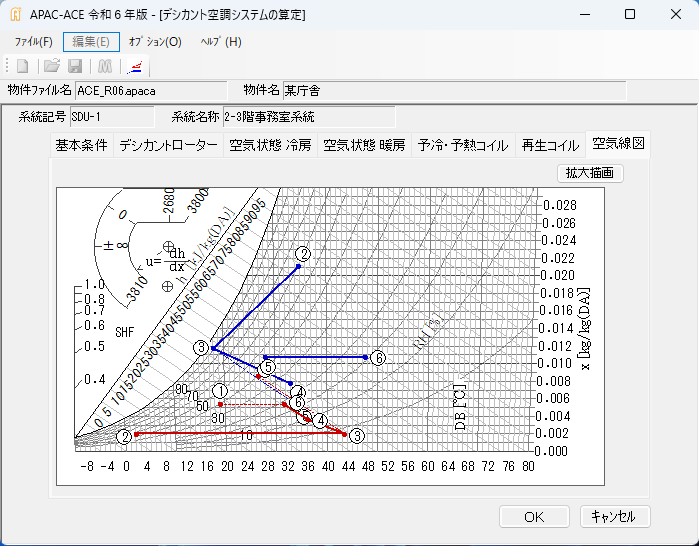Switch to the 基本条件 tab
The height and width of the screenshot is (546, 699).
point(82,145)
